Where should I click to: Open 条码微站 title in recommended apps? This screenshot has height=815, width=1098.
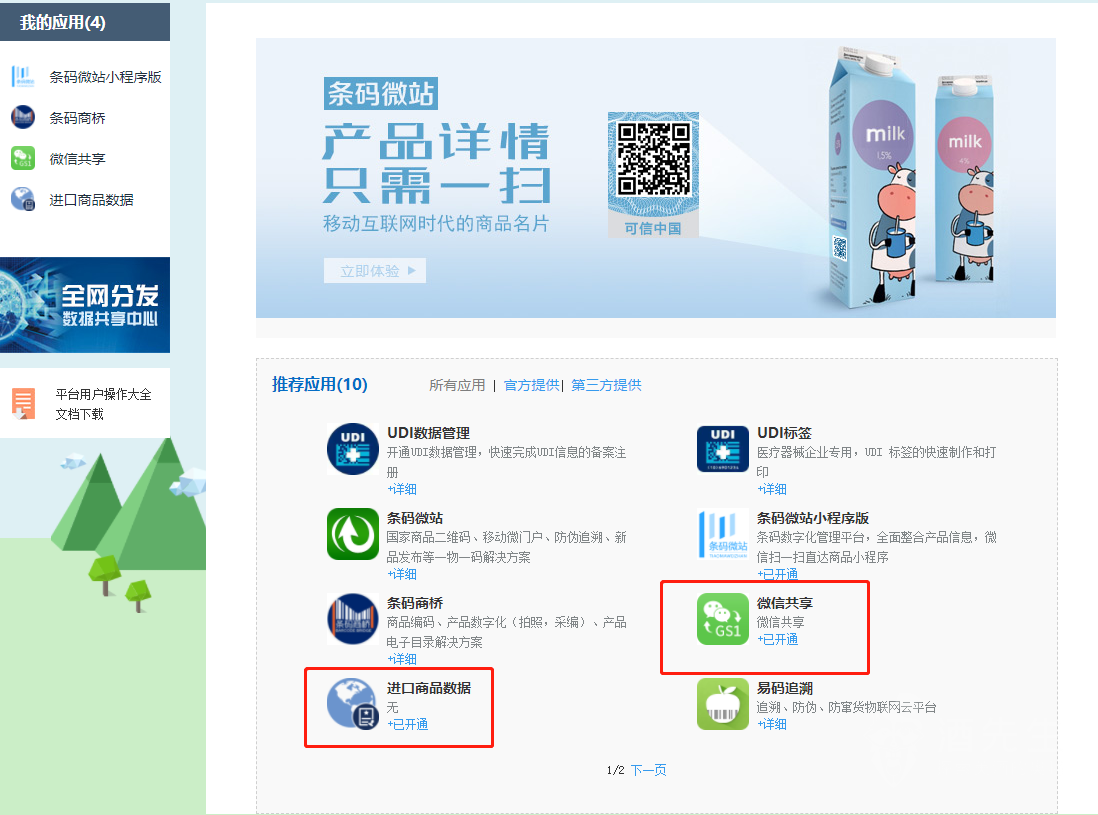pos(415,519)
